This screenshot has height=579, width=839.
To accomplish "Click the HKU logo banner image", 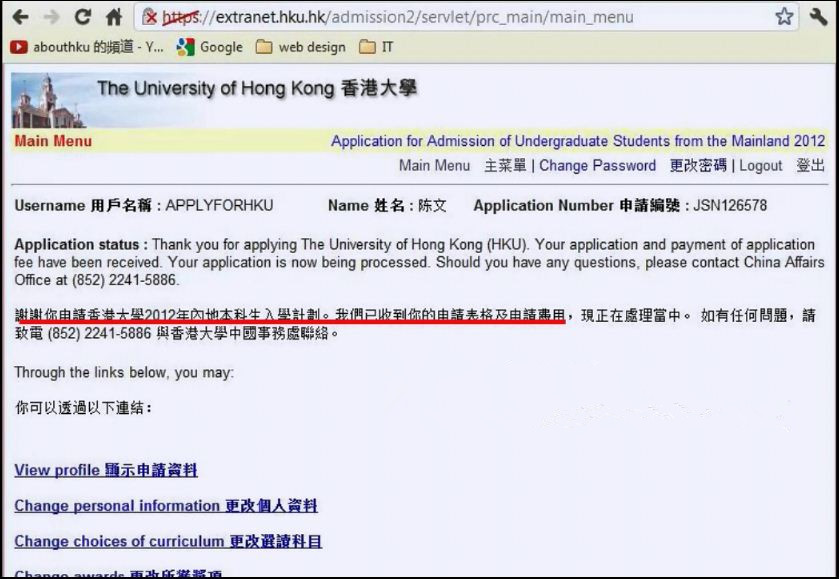I will click(x=48, y=100).
